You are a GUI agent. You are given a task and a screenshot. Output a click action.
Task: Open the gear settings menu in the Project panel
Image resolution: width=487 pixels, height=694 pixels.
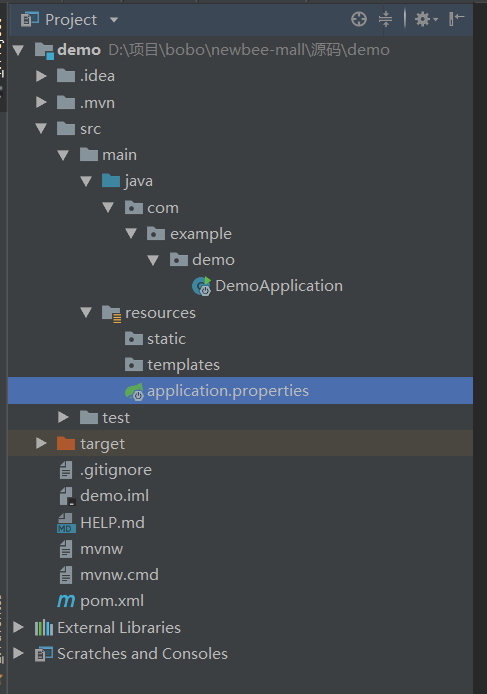426,19
